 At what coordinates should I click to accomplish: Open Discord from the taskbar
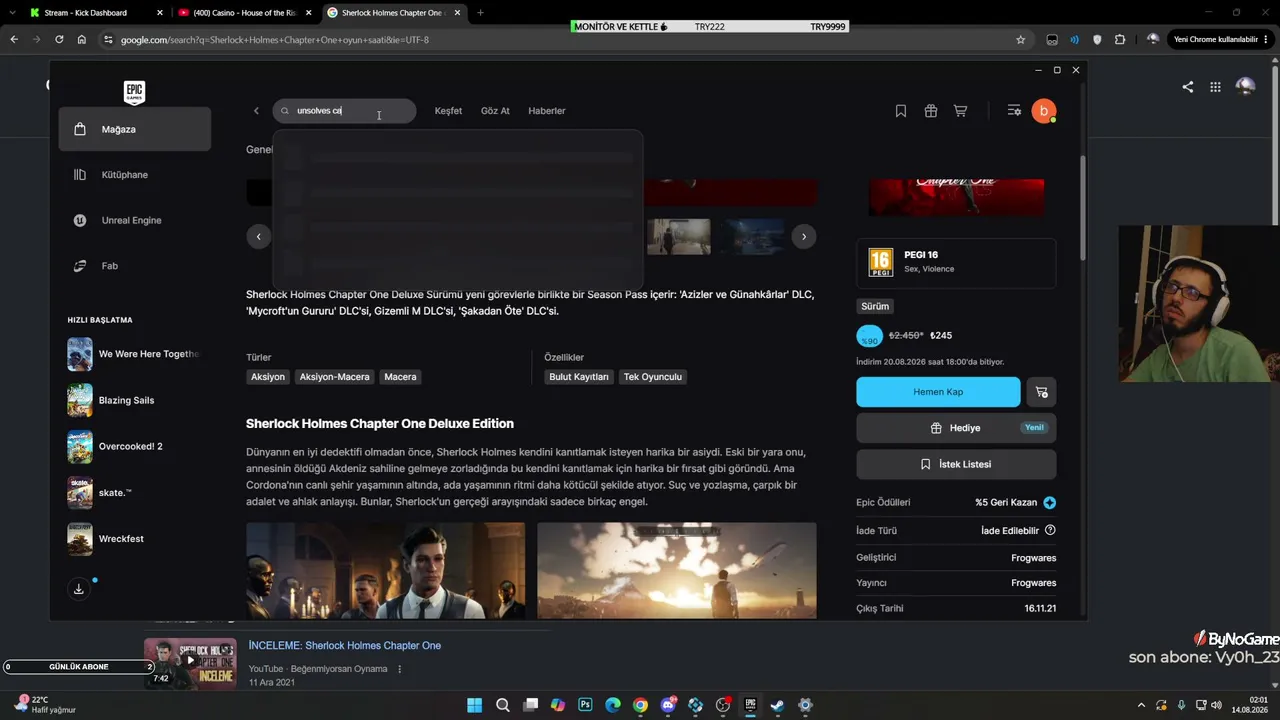668,705
